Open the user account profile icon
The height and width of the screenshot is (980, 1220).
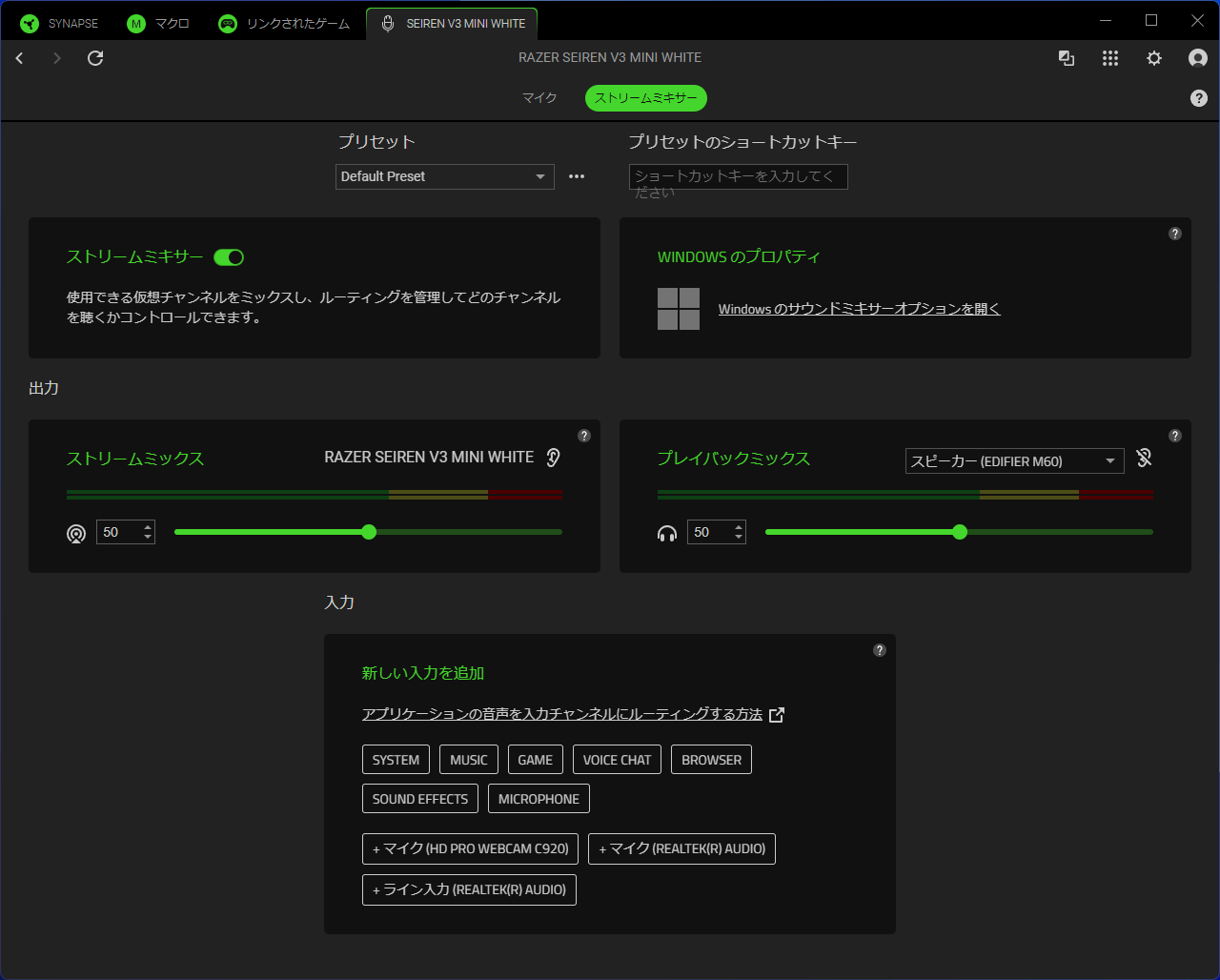point(1197,58)
